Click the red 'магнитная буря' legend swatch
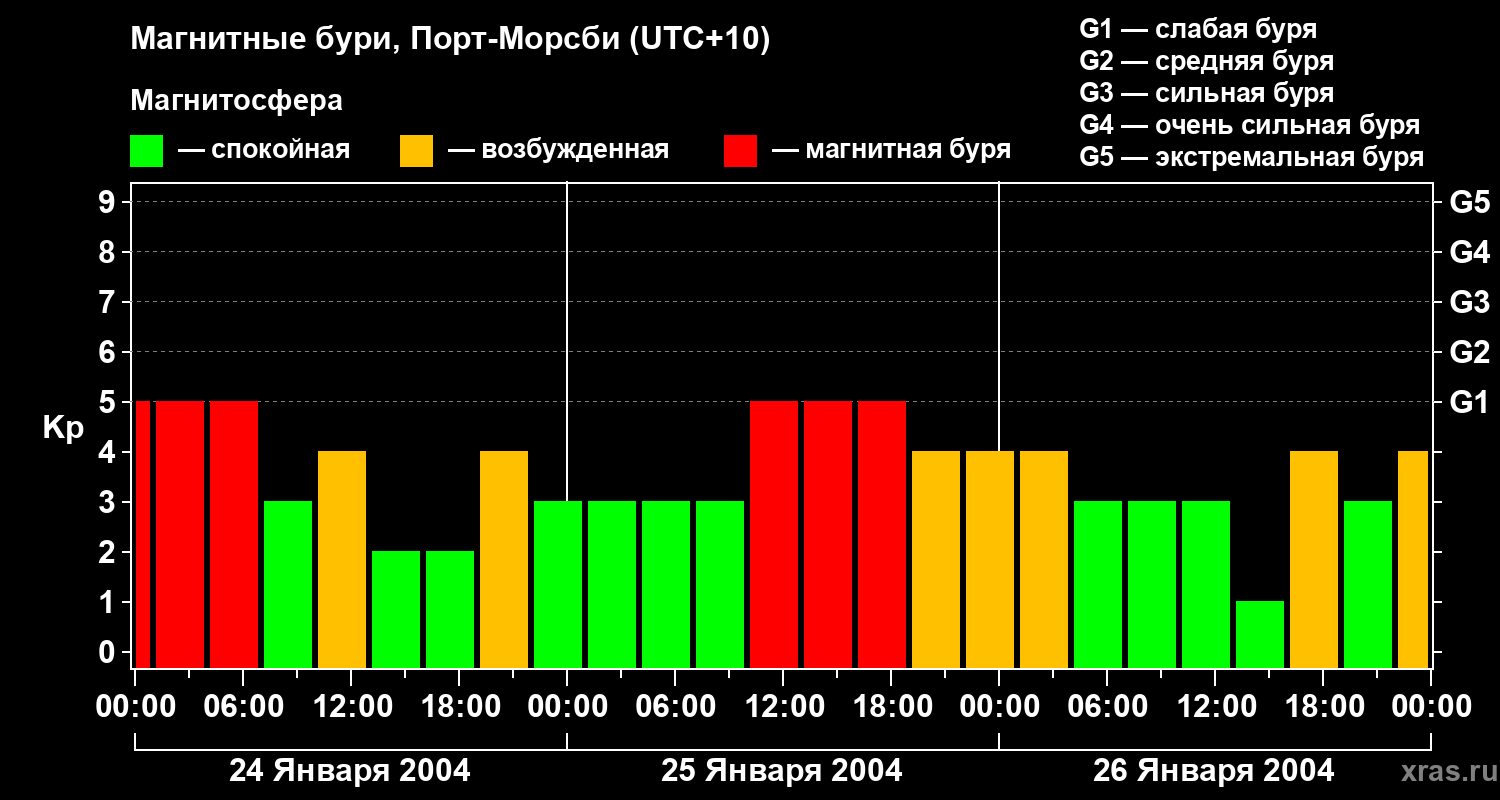The height and width of the screenshot is (800, 1500). pos(740,151)
